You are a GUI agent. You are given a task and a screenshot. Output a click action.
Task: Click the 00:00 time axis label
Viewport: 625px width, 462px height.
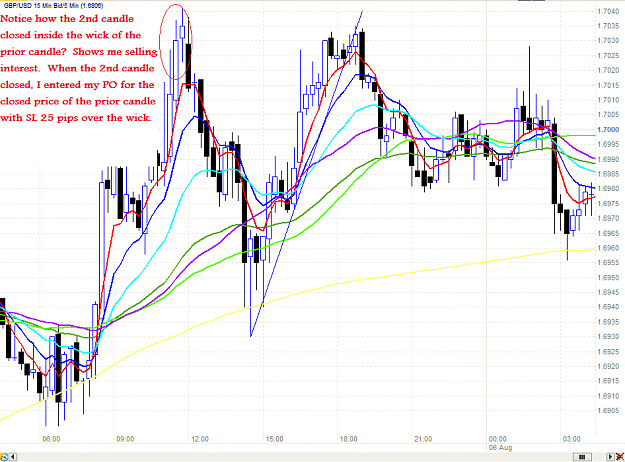pos(497,439)
